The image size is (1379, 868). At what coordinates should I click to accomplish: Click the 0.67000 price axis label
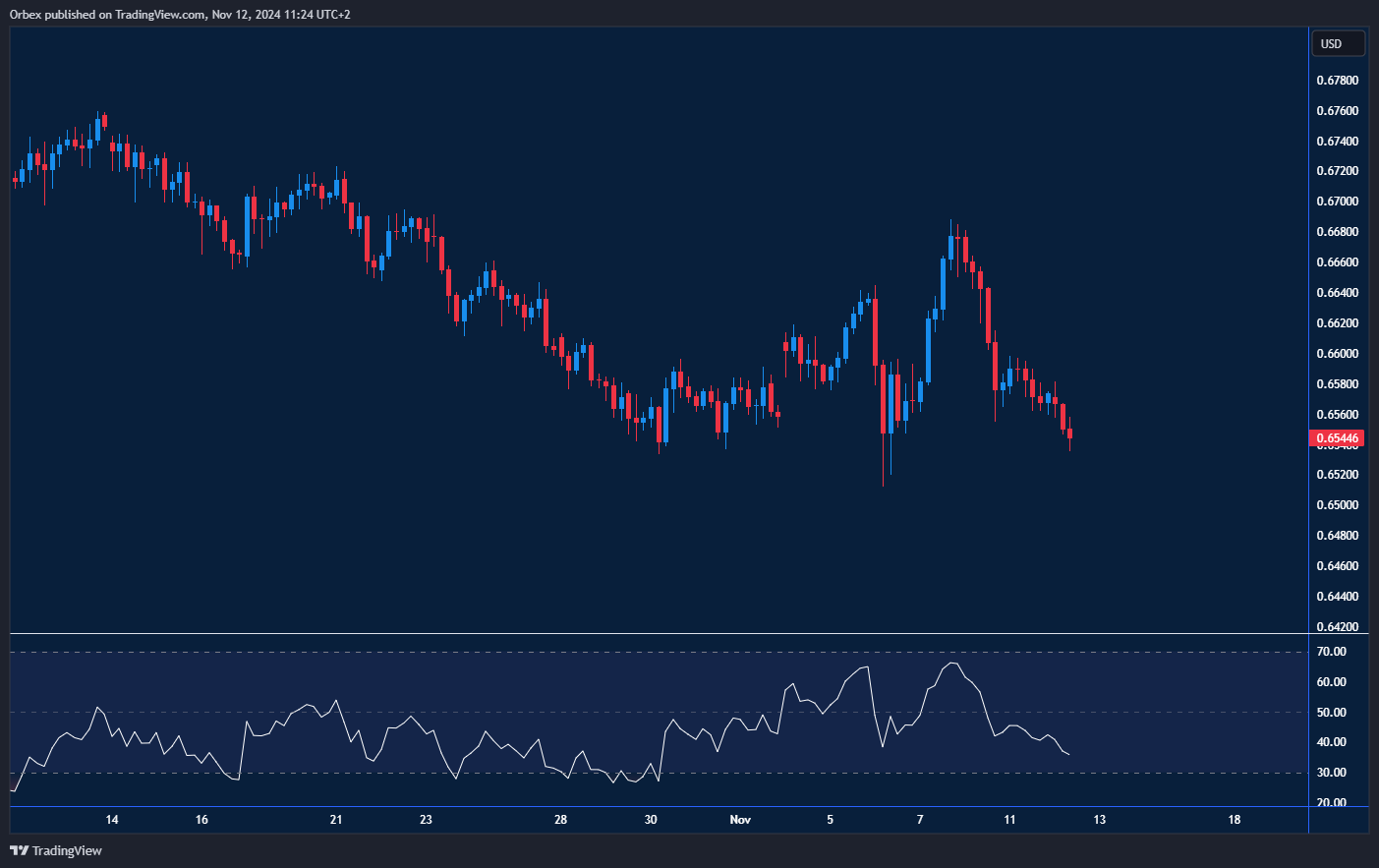[x=1337, y=202]
